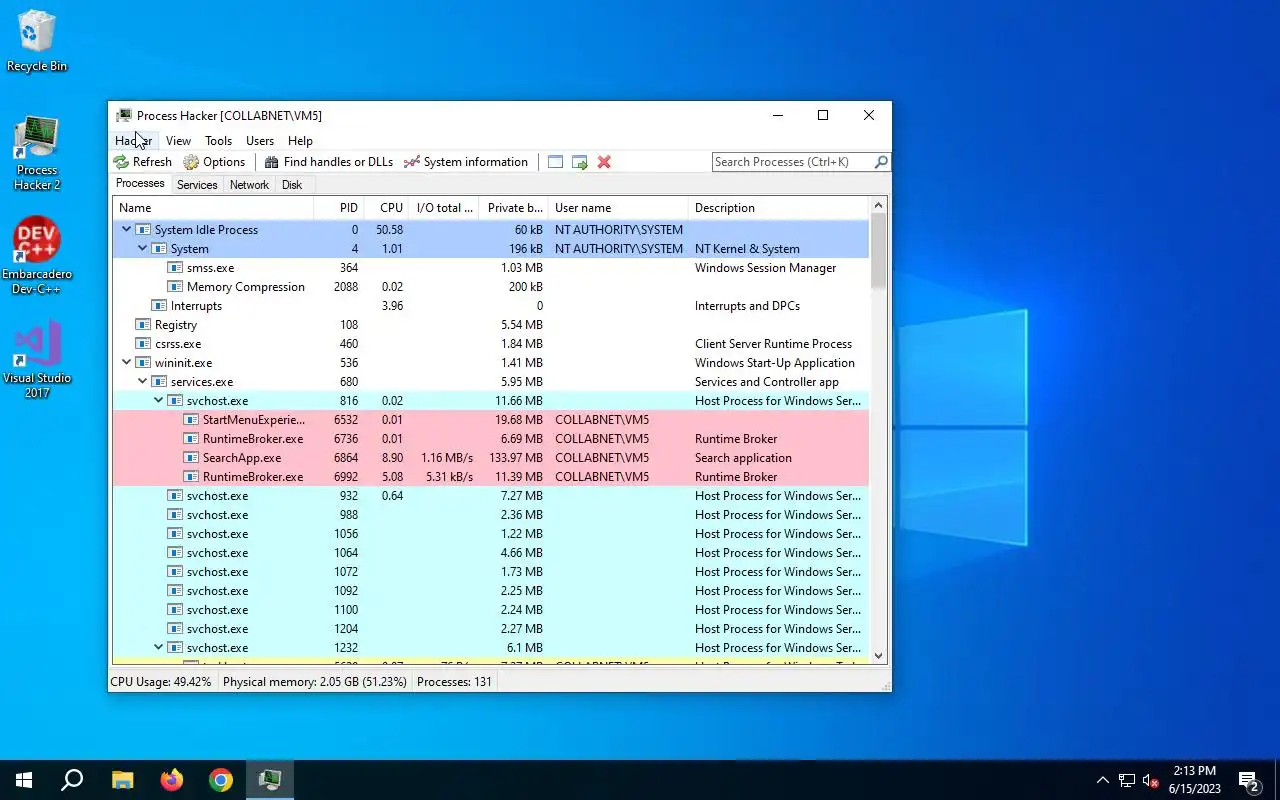
Task: Click the process list scrollbar thumb
Action: (879, 252)
